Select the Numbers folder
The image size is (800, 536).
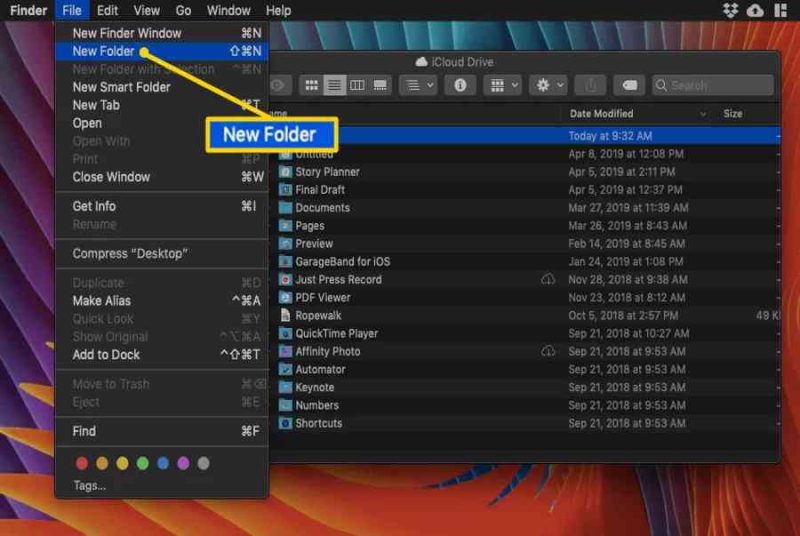pos(525,405)
